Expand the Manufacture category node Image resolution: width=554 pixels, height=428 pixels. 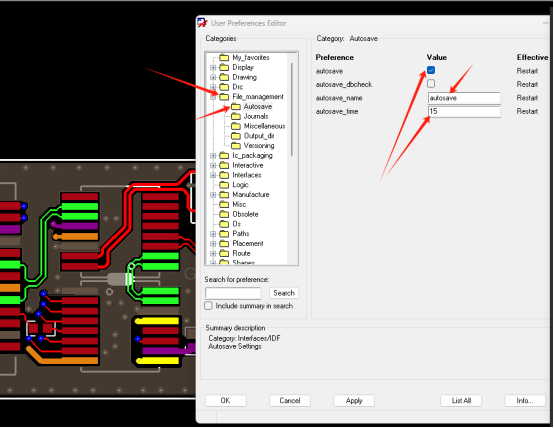[x=213, y=195]
